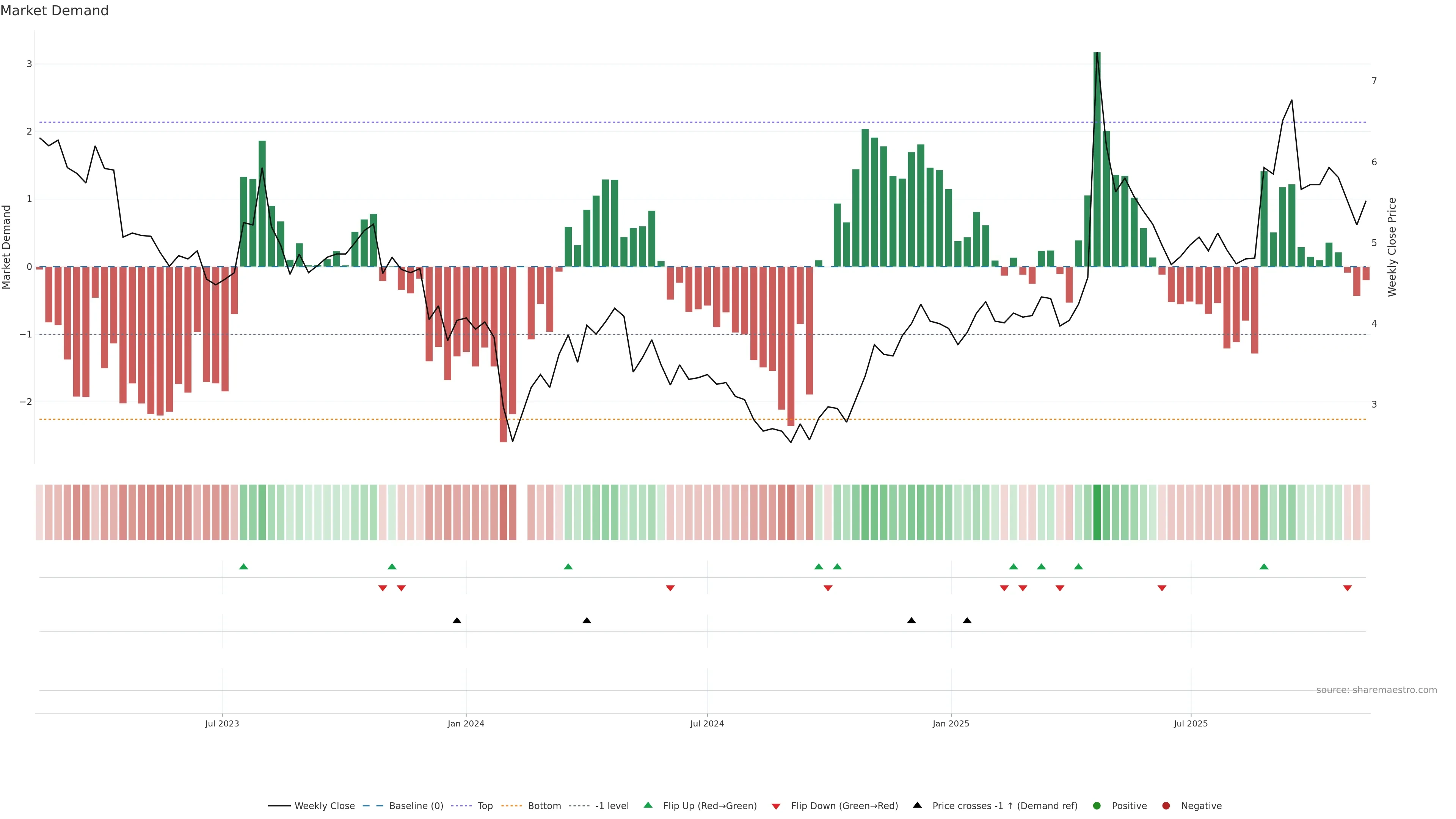Click the Market Demand chart title

(54, 11)
